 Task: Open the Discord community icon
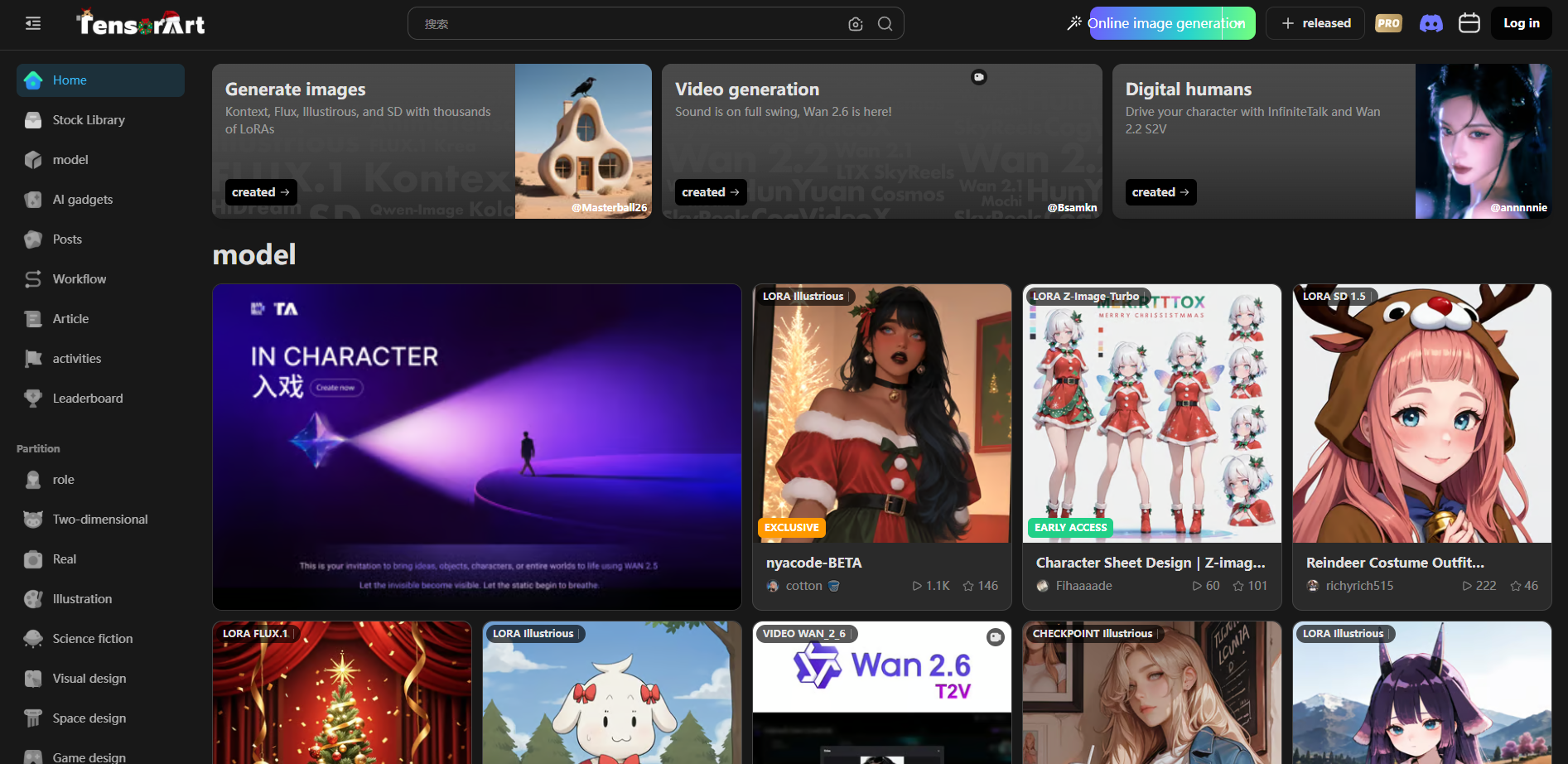(1430, 23)
